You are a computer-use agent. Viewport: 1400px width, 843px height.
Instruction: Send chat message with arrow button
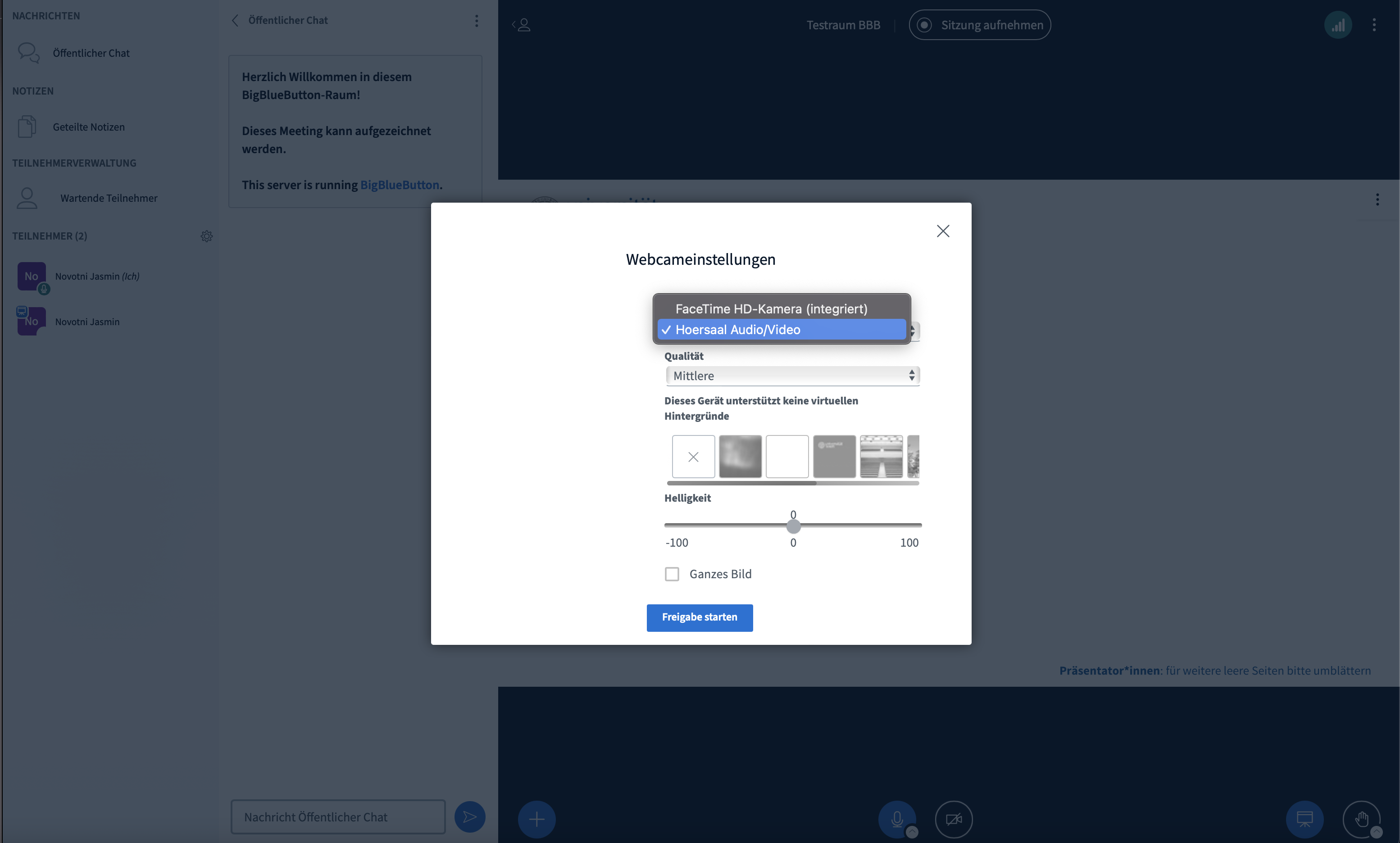(470, 817)
